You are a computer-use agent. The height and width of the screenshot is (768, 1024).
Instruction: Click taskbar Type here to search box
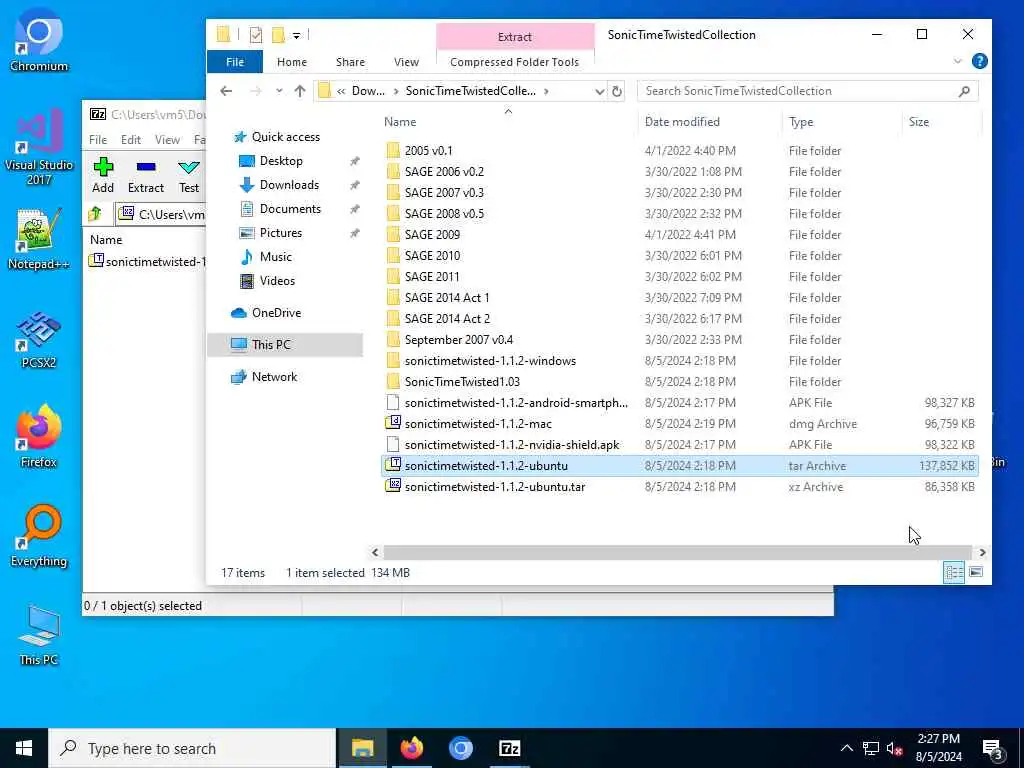(192, 748)
